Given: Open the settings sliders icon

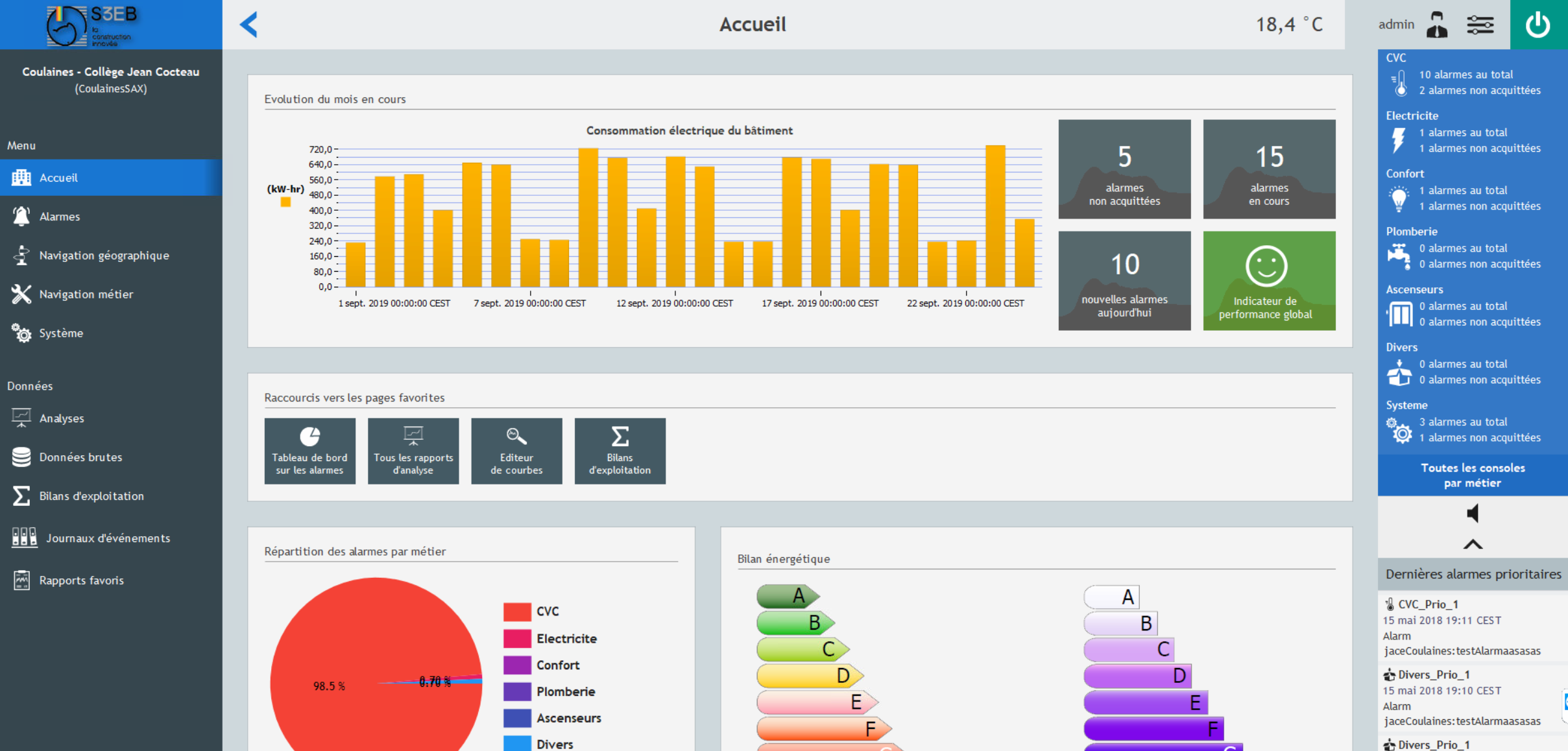Looking at the screenshot, I should pyautogui.click(x=1480, y=25).
